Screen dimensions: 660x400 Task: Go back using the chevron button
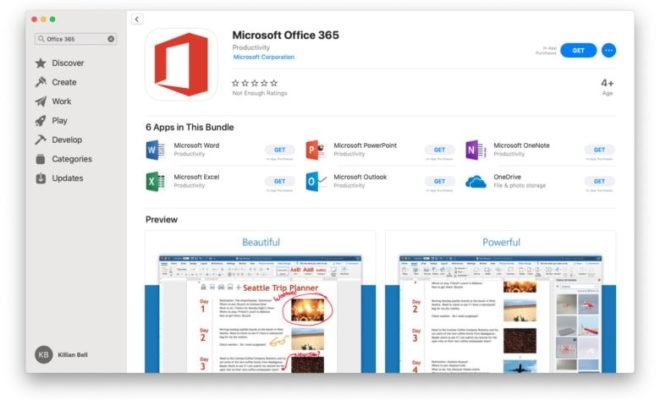click(137, 19)
